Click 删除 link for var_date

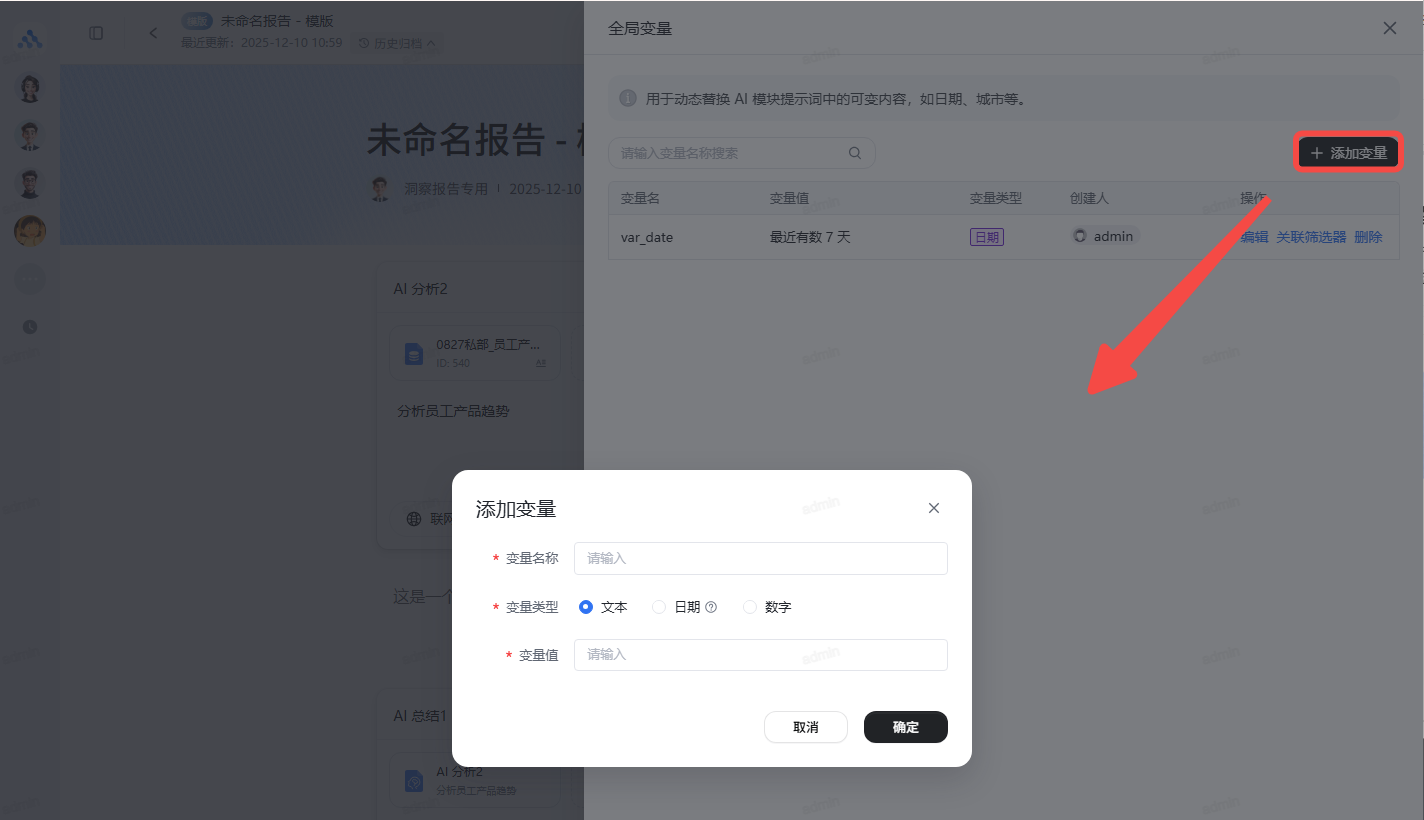pos(1368,237)
